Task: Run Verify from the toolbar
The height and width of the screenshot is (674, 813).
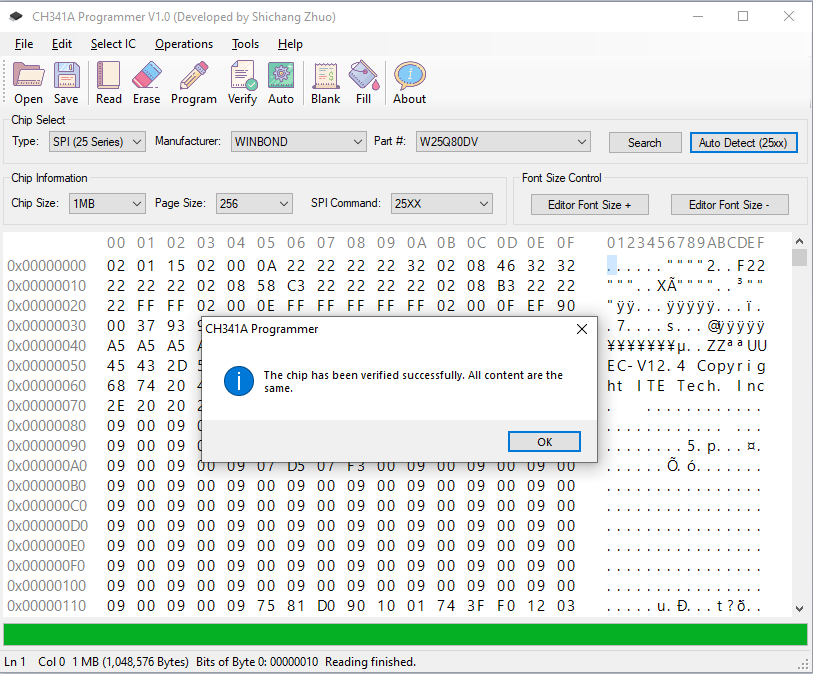Action: click(x=243, y=83)
